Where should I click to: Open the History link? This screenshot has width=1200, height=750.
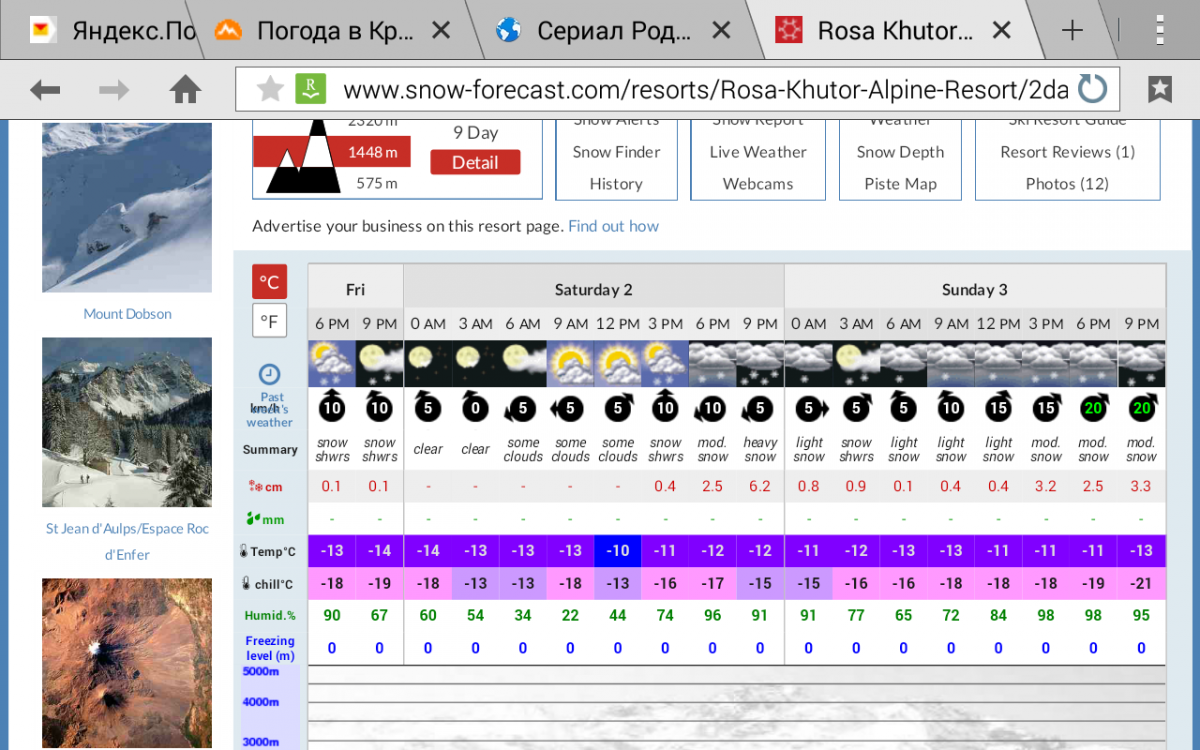[x=616, y=184]
